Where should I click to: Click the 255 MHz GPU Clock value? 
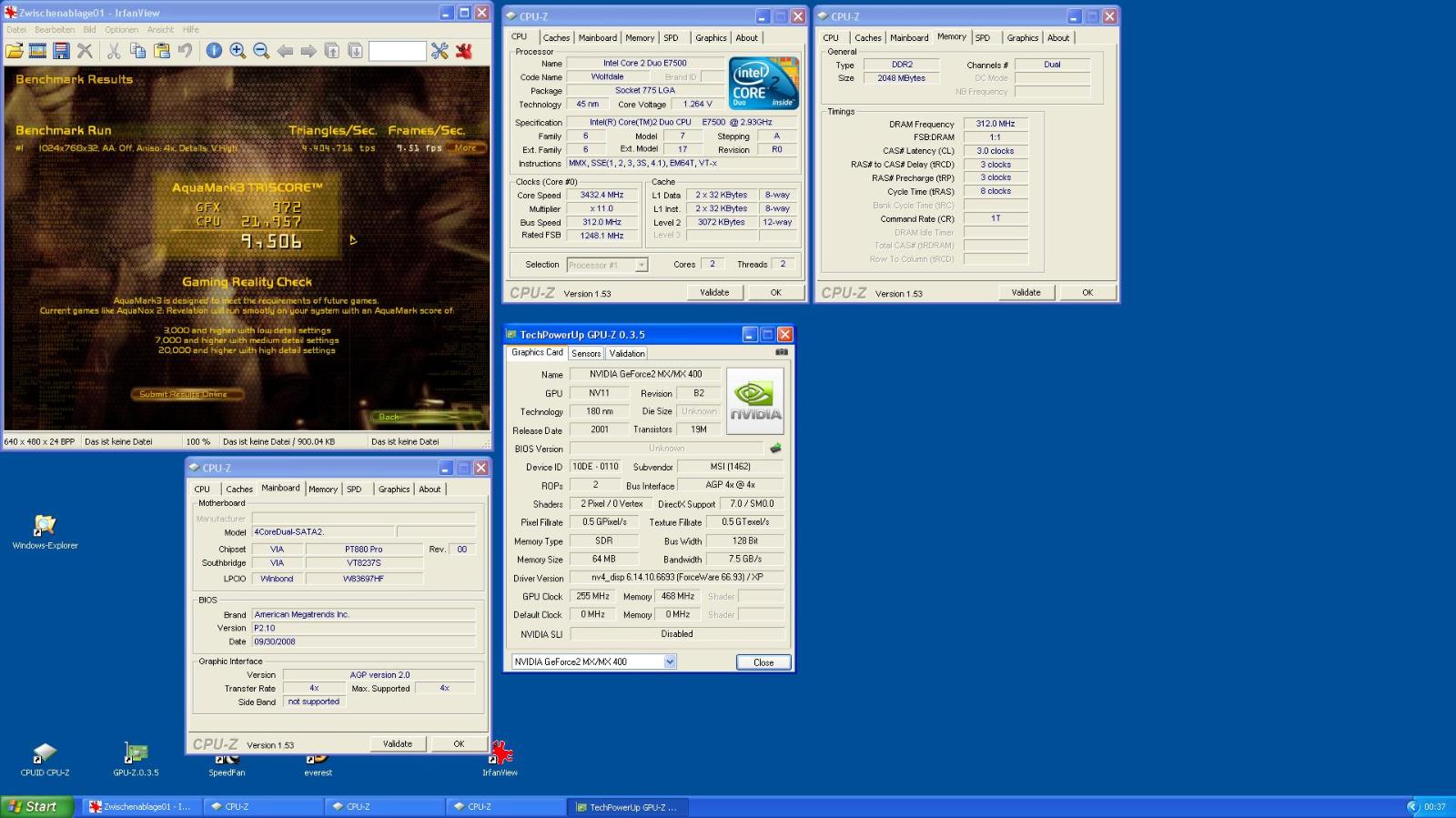(592, 596)
